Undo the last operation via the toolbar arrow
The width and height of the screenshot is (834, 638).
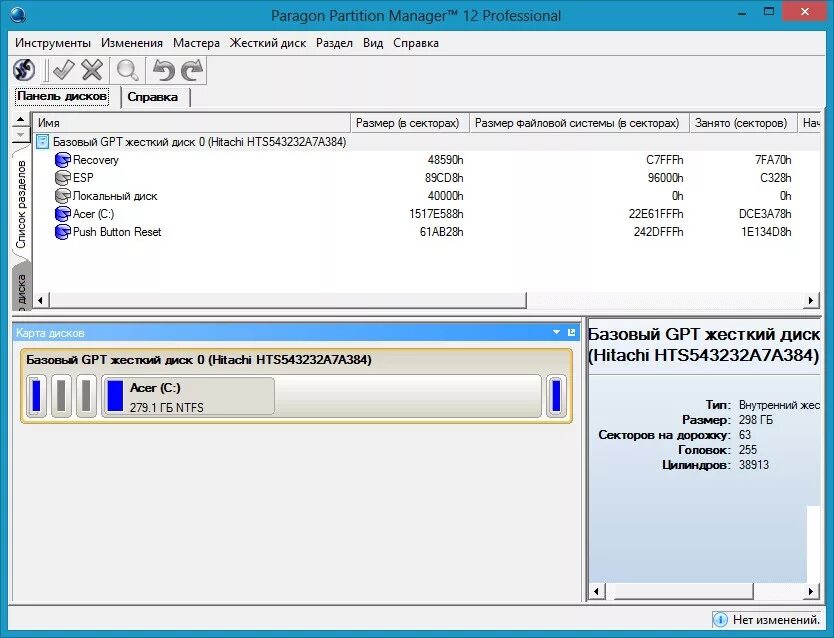(x=163, y=70)
